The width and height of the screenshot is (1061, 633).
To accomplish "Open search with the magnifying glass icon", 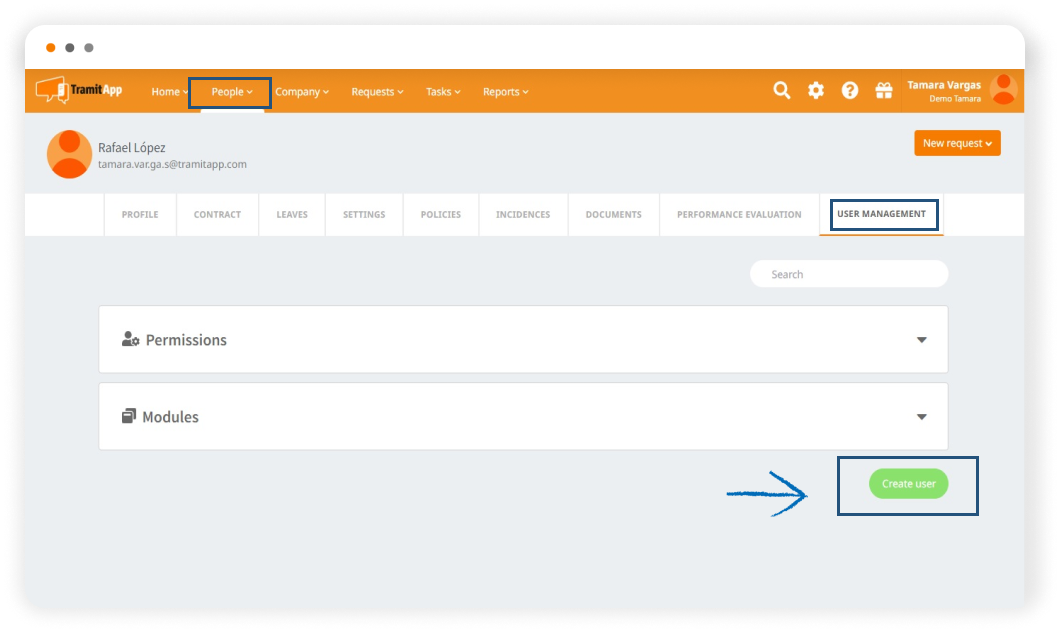I will click(782, 91).
